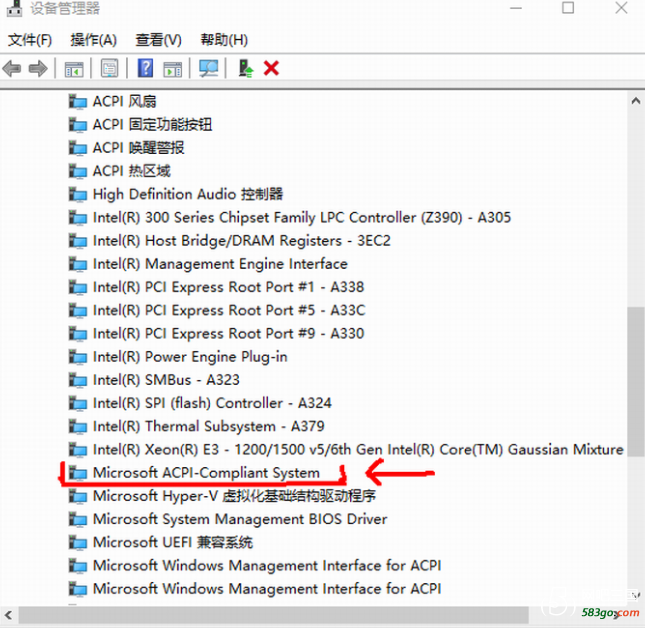Open the 操作(A) menu

93,40
